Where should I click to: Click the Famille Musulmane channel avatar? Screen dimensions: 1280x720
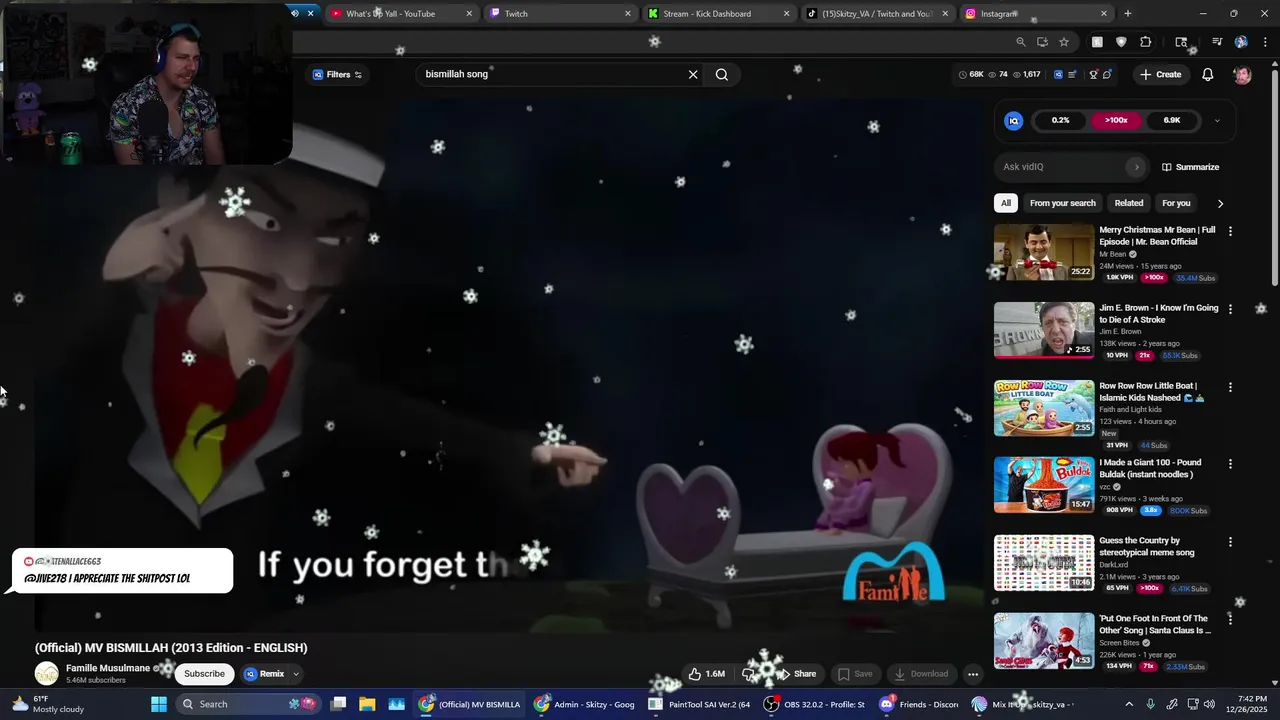click(x=47, y=674)
